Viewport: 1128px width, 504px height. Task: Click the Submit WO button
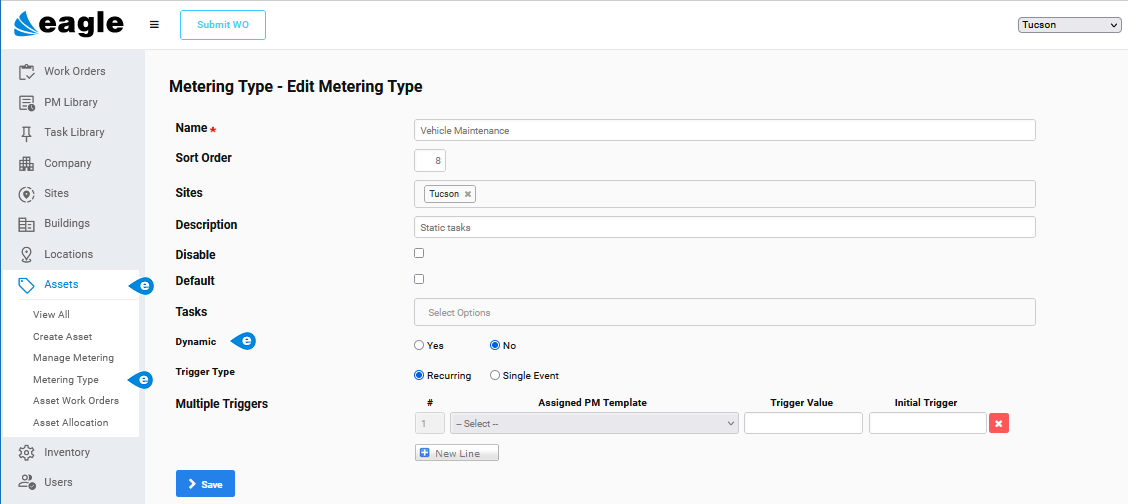tap(223, 24)
